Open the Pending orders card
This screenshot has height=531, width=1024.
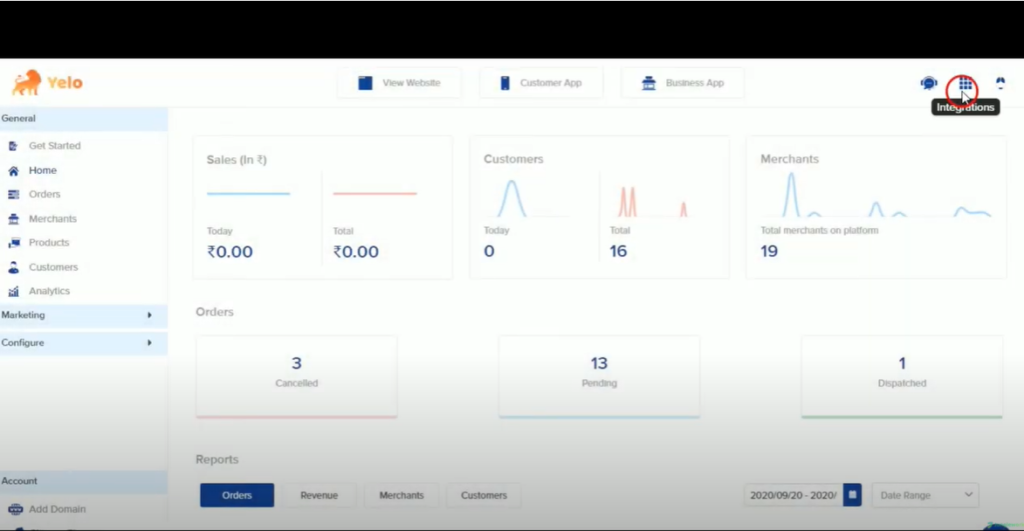(599, 377)
